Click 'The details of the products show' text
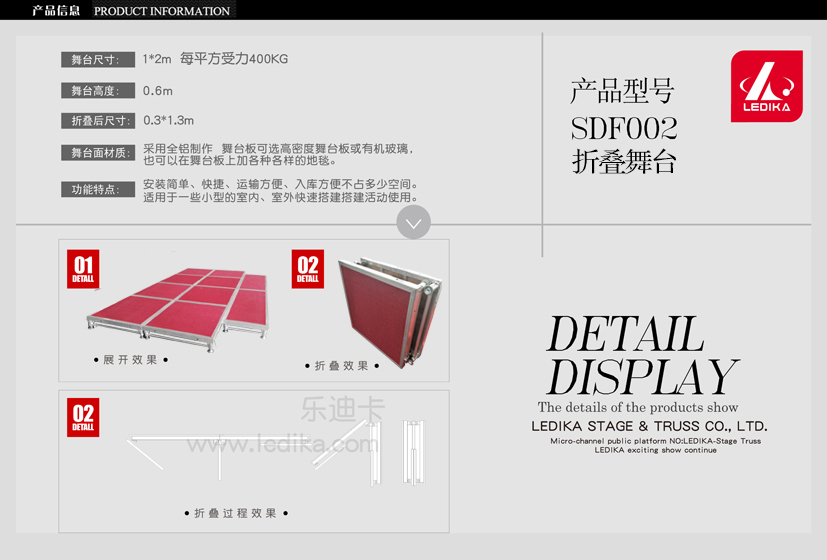 [x=638, y=407]
